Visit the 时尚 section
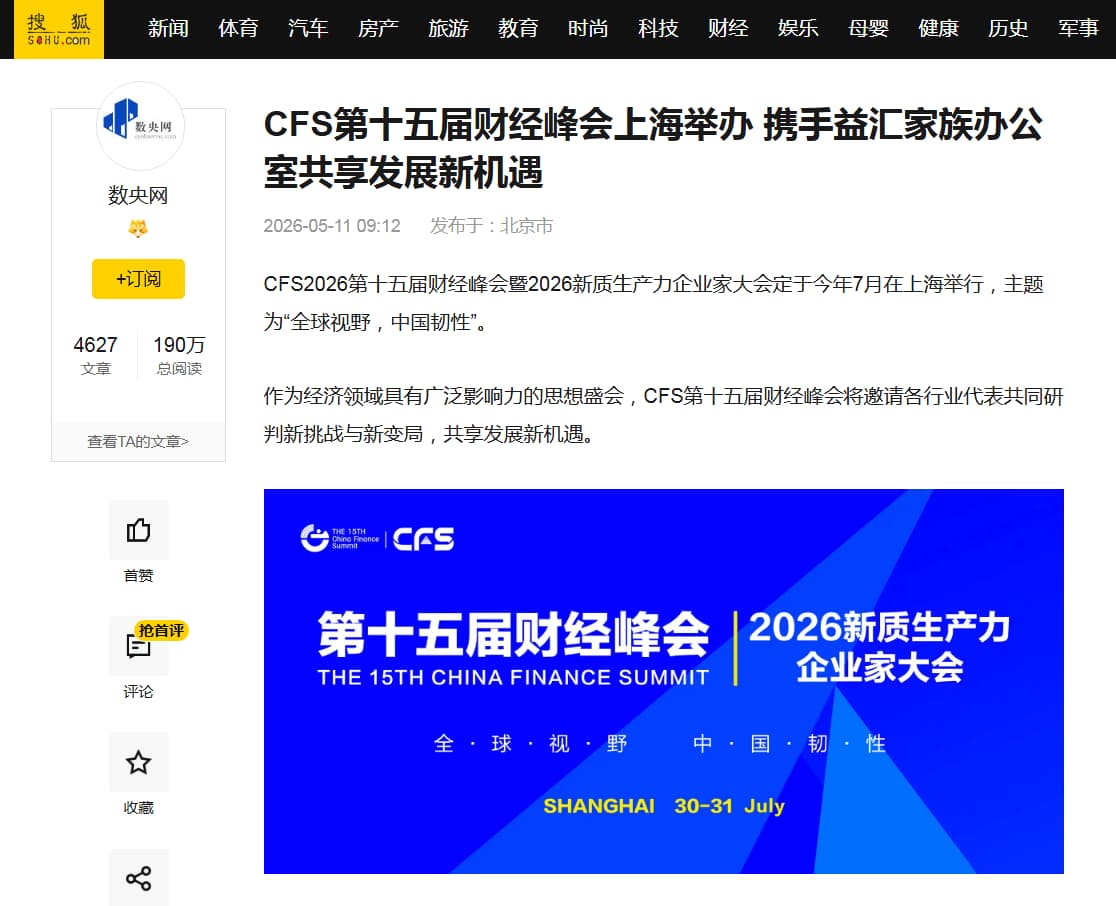 tap(588, 28)
